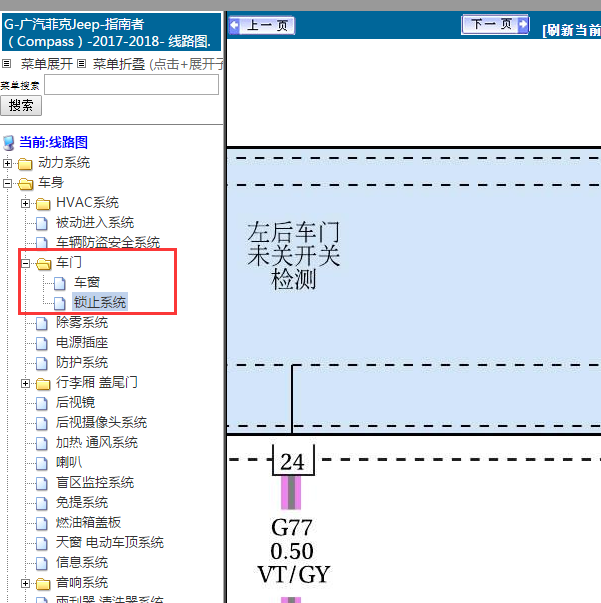The height and width of the screenshot is (603, 601).
Task: Open 被动进入系统 diagram
Action: (95, 223)
